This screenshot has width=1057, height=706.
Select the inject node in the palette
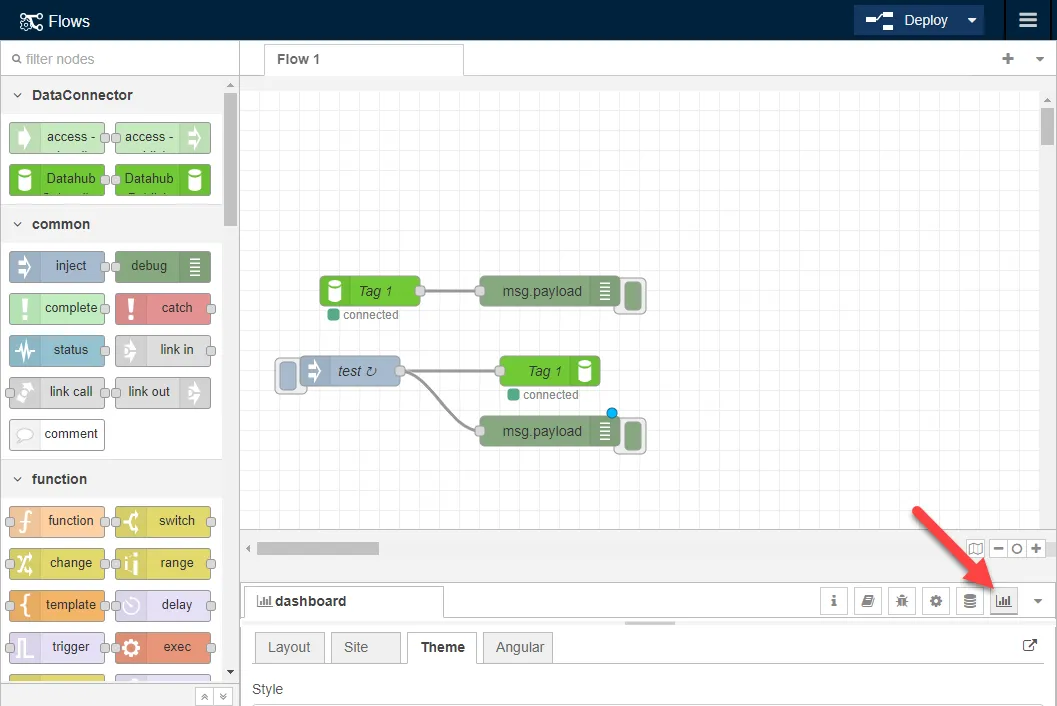(x=57, y=266)
